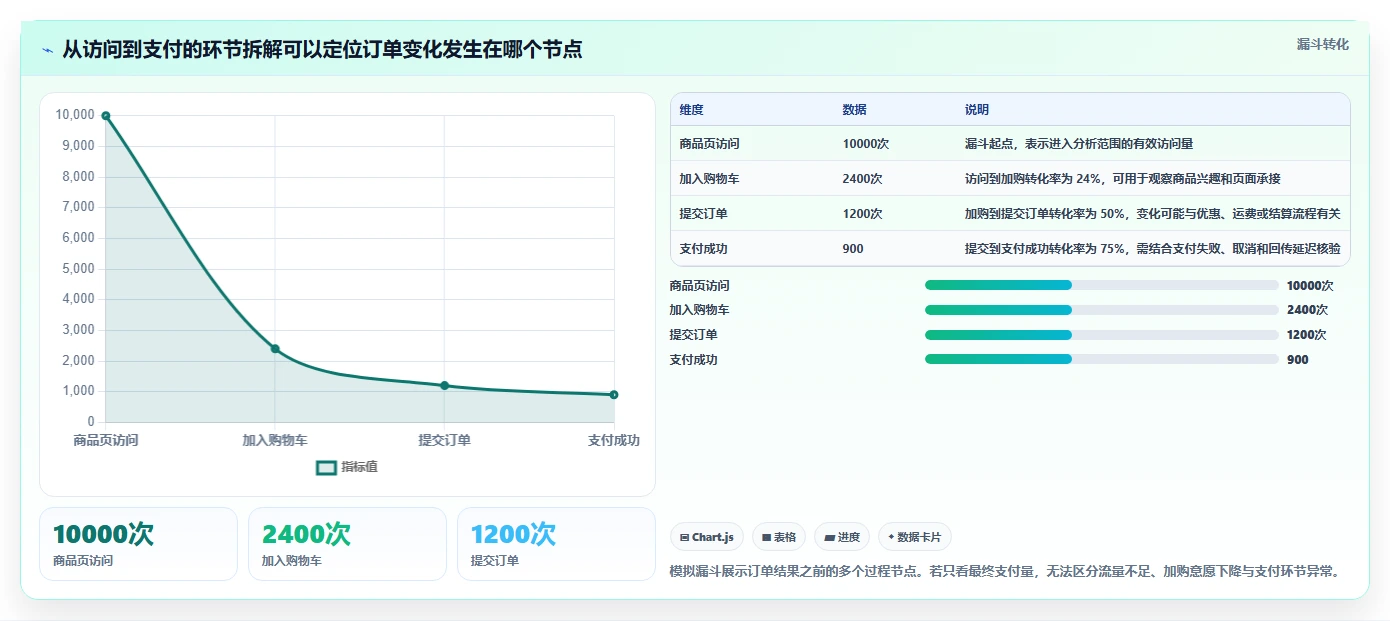
Task: Click the page title about 访问到支付
Action: coord(322,49)
